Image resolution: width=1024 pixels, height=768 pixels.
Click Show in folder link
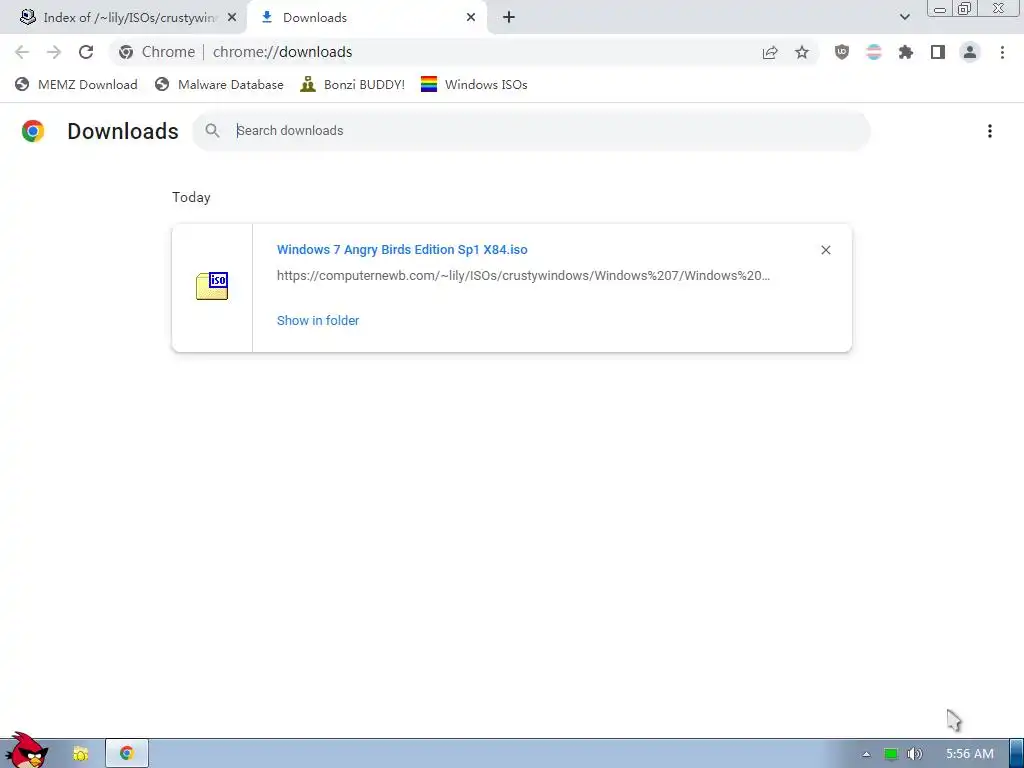coord(318,321)
